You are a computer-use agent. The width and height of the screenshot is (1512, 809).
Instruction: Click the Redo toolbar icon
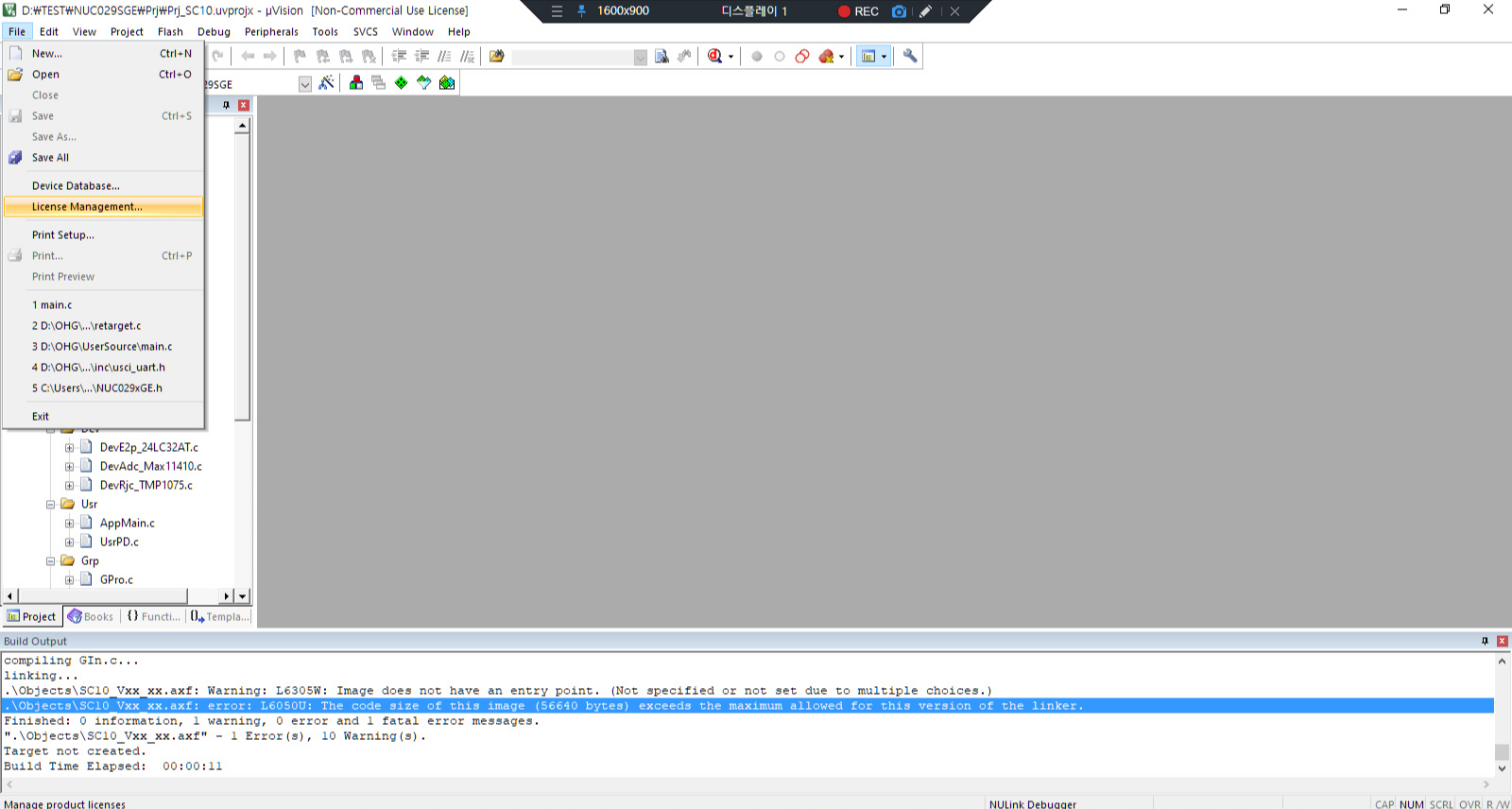click(217, 56)
